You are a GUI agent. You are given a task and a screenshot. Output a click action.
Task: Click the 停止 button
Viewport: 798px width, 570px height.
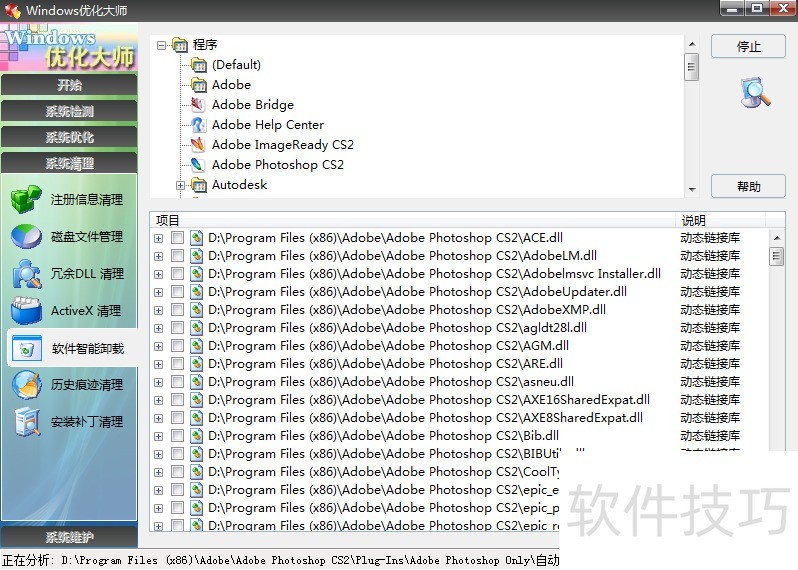coord(748,47)
